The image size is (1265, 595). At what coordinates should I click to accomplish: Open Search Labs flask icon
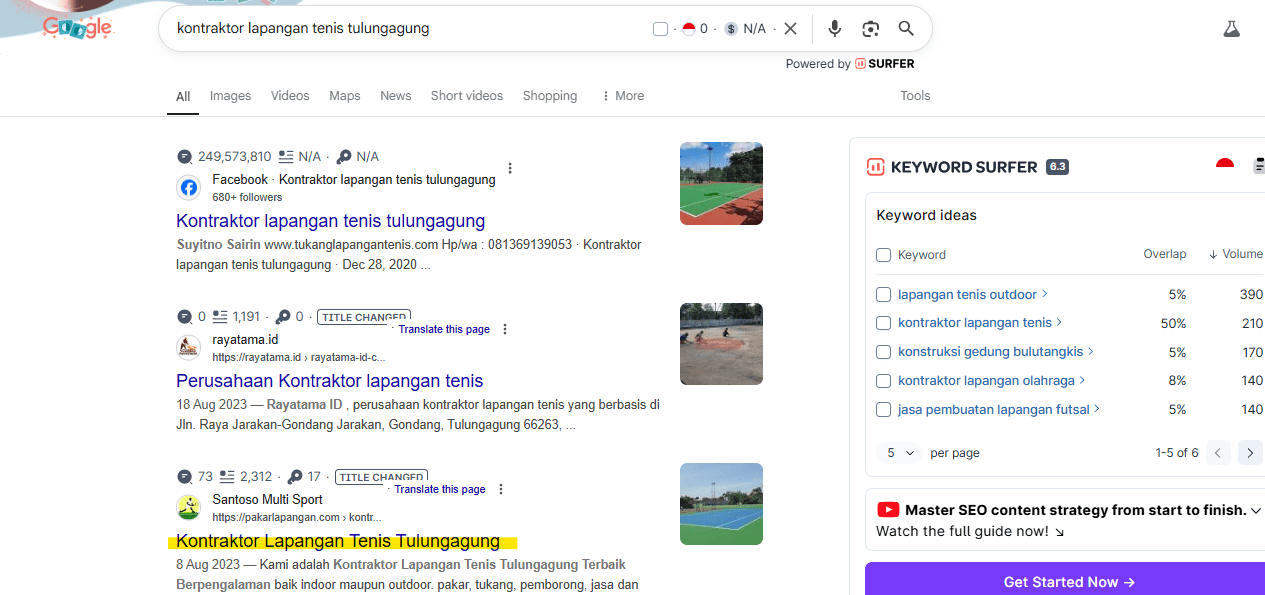(x=1231, y=29)
